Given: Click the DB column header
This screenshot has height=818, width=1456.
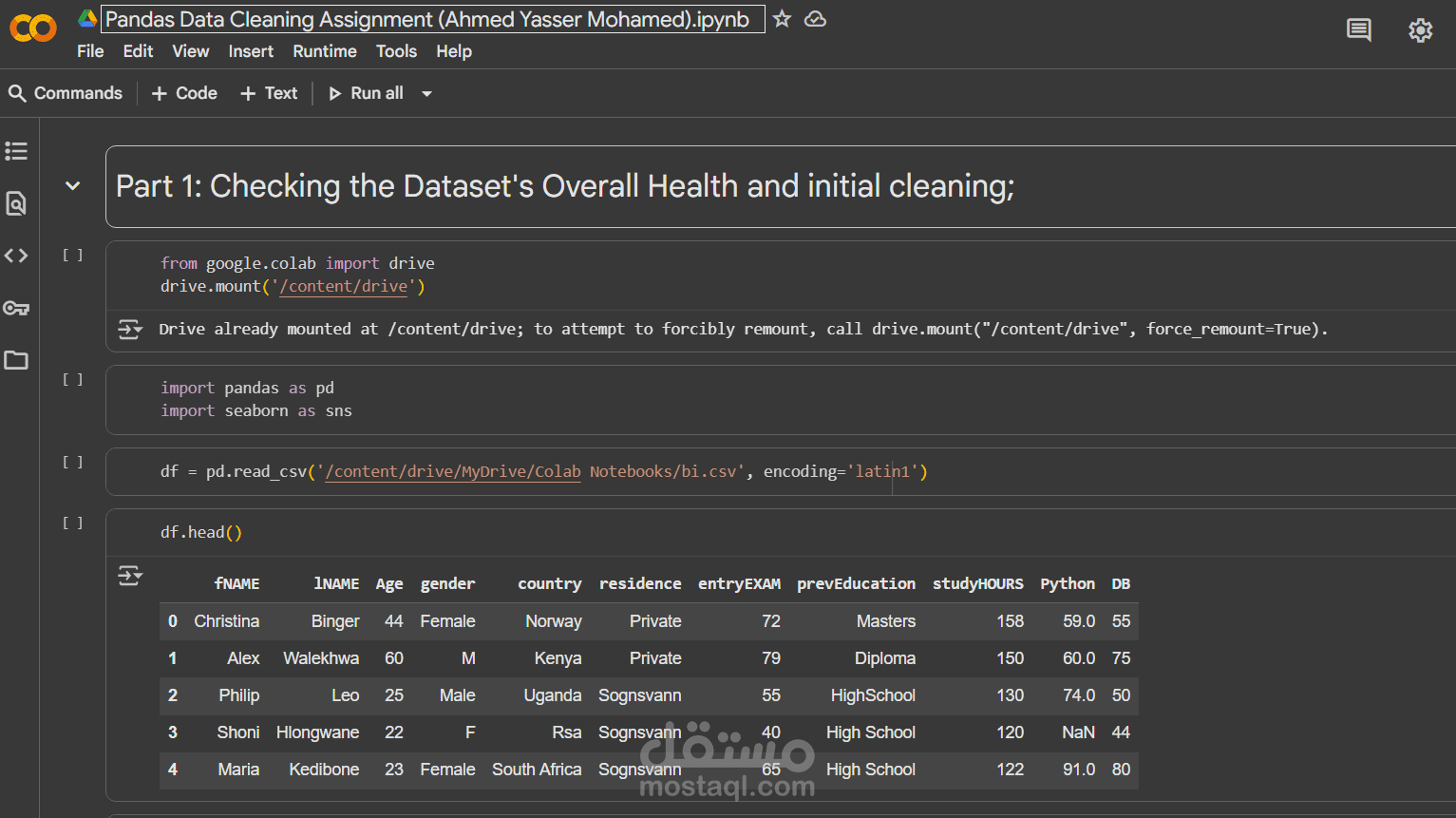Looking at the screenshot, I should [x=1121, y=584].
